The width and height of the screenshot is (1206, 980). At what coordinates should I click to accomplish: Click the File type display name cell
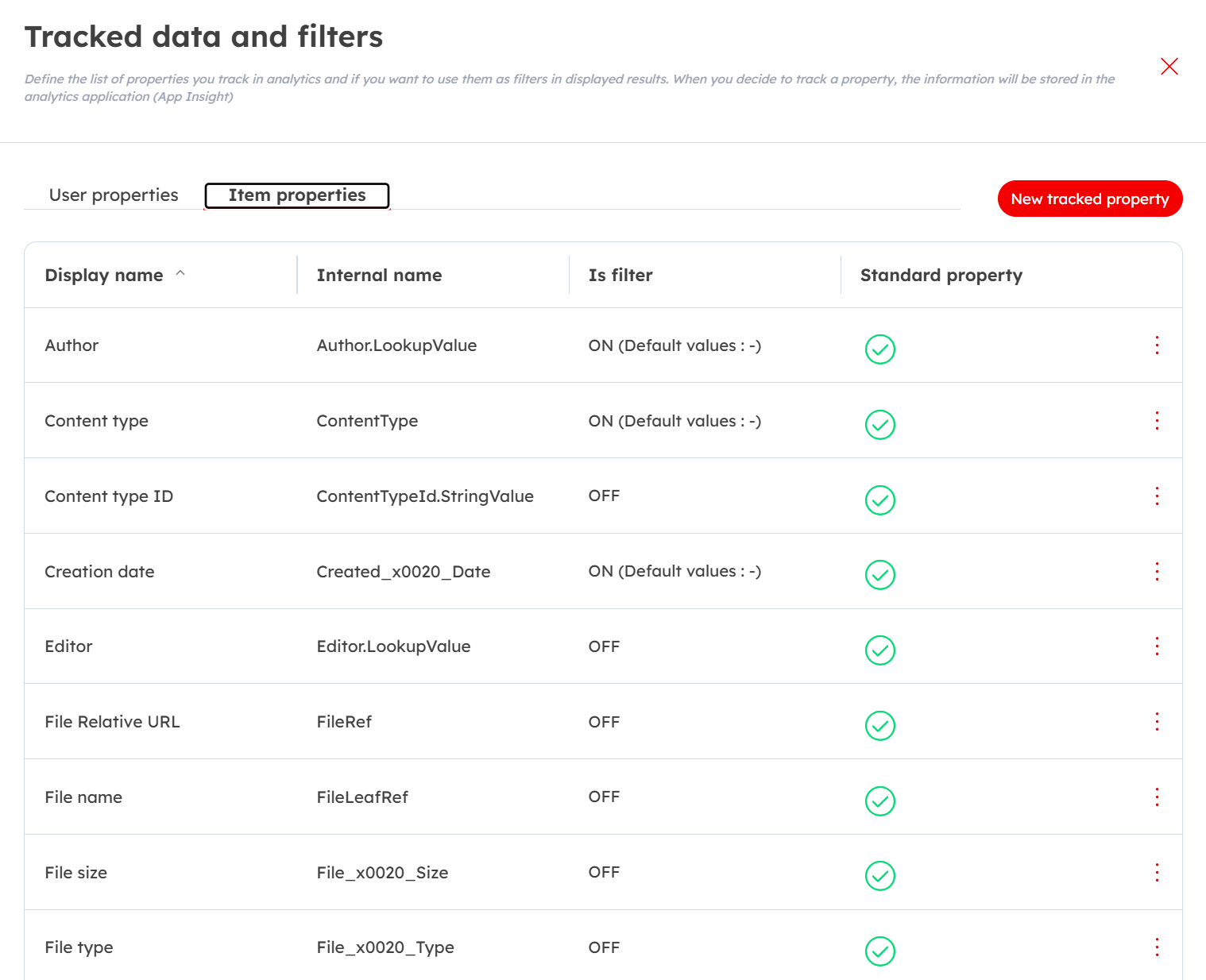pos(79,947)
